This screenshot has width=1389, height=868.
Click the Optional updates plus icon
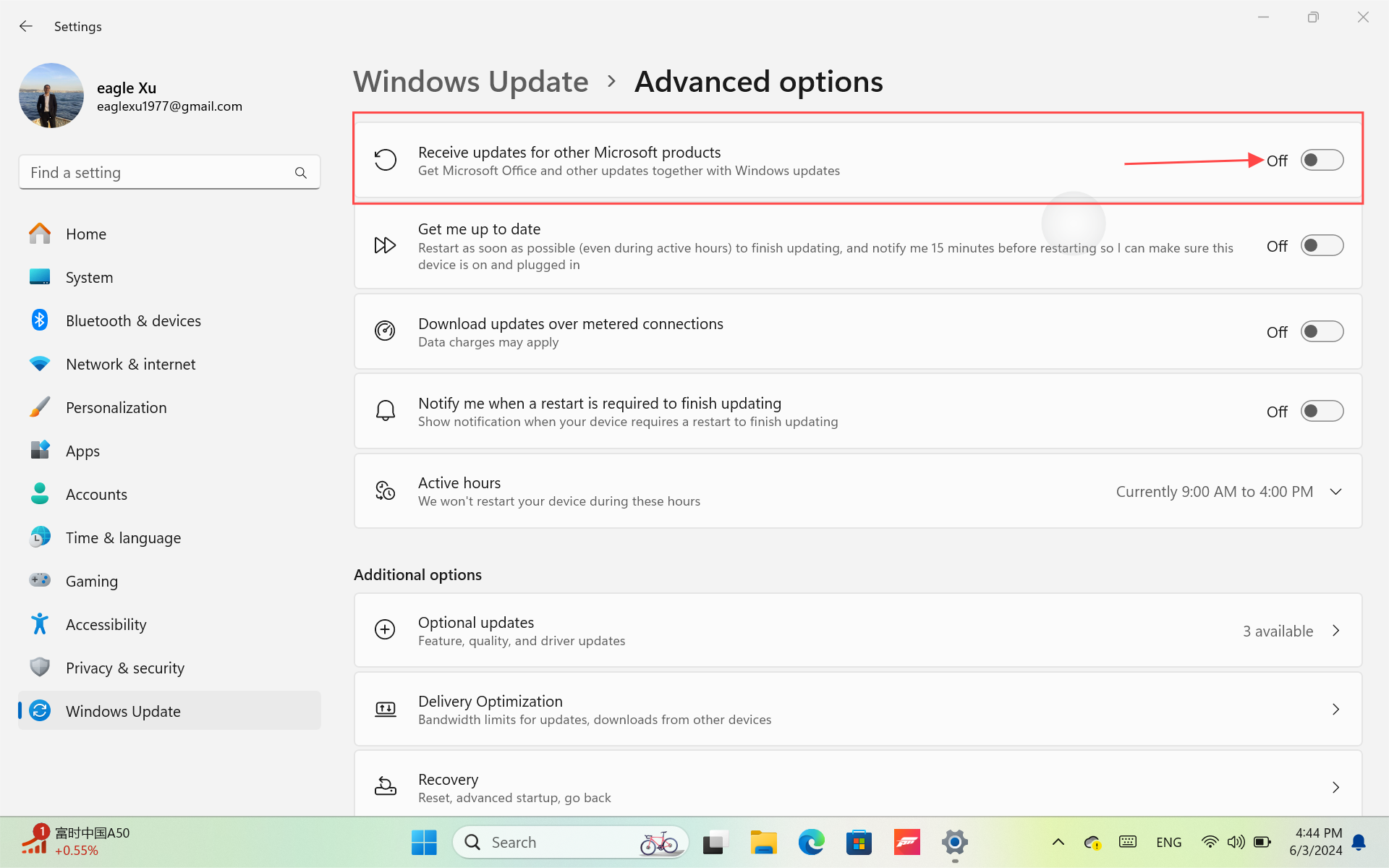pyautogui.click(x=385, y=629)
